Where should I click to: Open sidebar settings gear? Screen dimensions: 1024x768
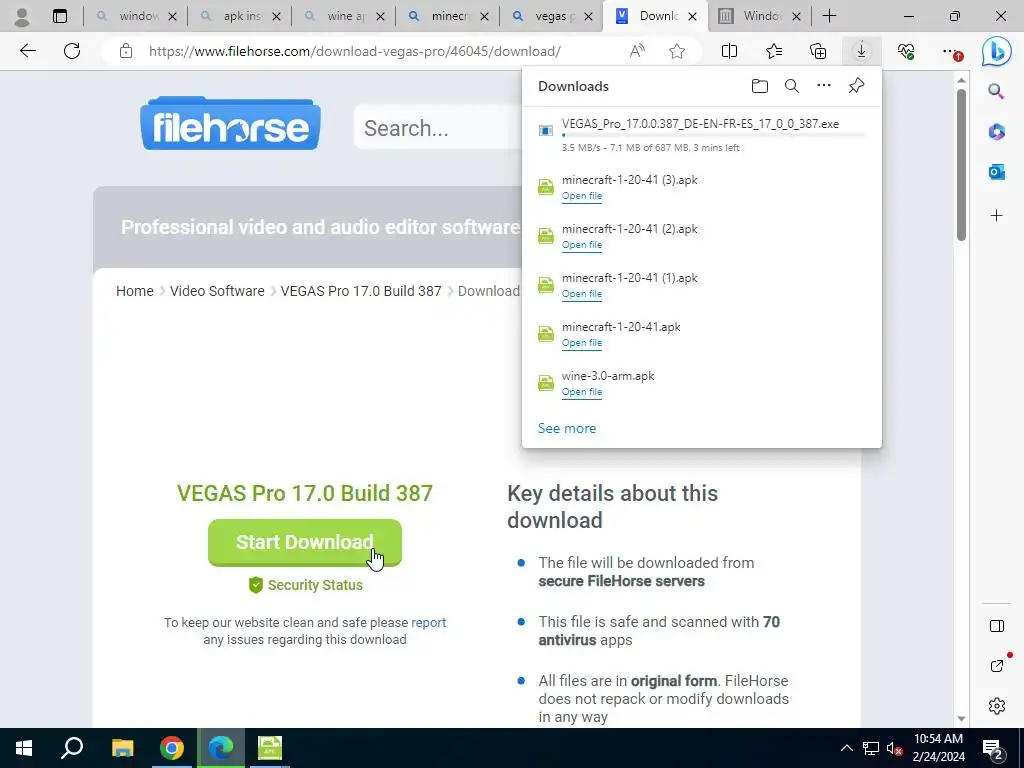tap(997, 706)
